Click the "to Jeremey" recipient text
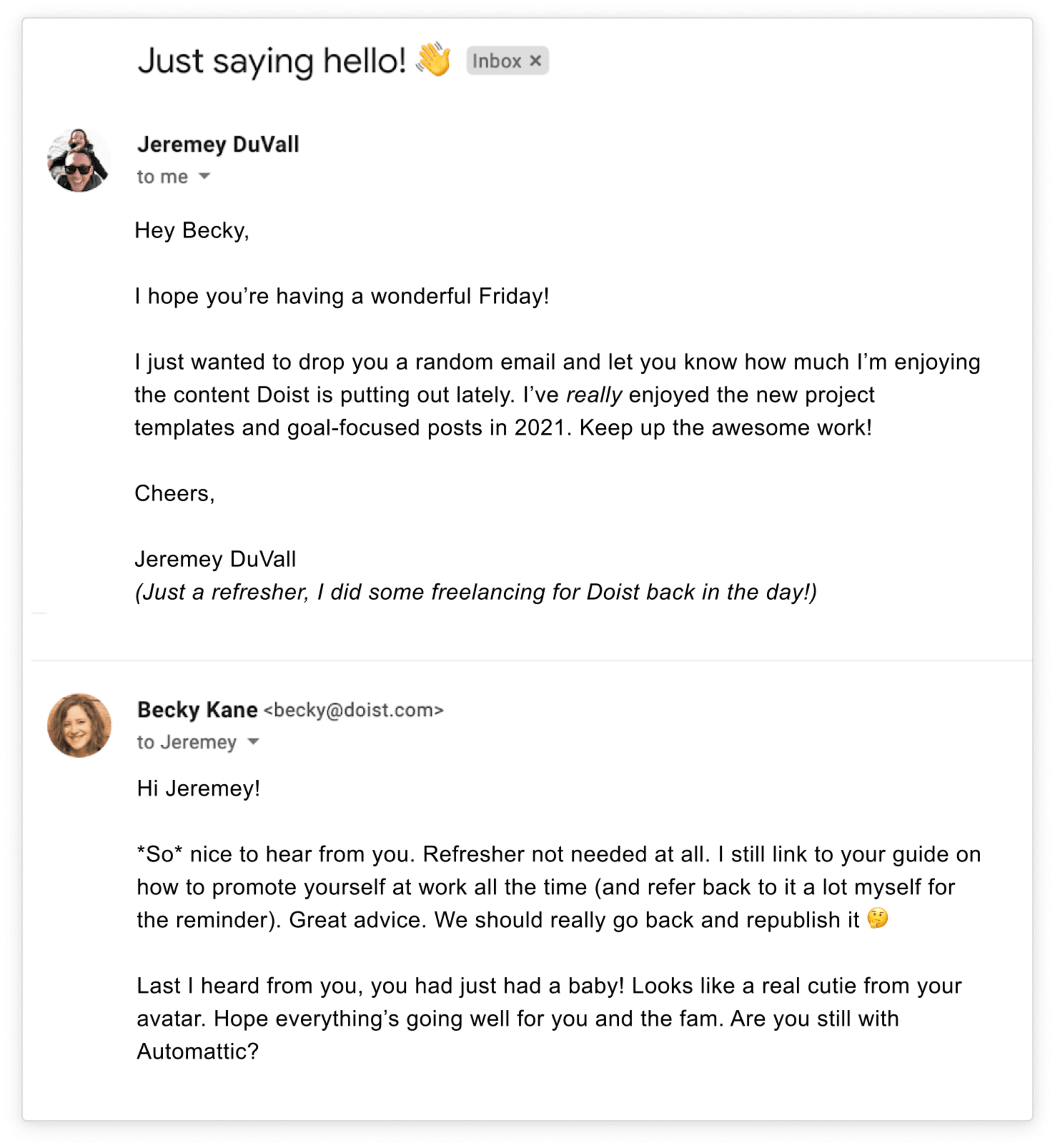Screen dimensions: 1055x1148 click(187, 742)
